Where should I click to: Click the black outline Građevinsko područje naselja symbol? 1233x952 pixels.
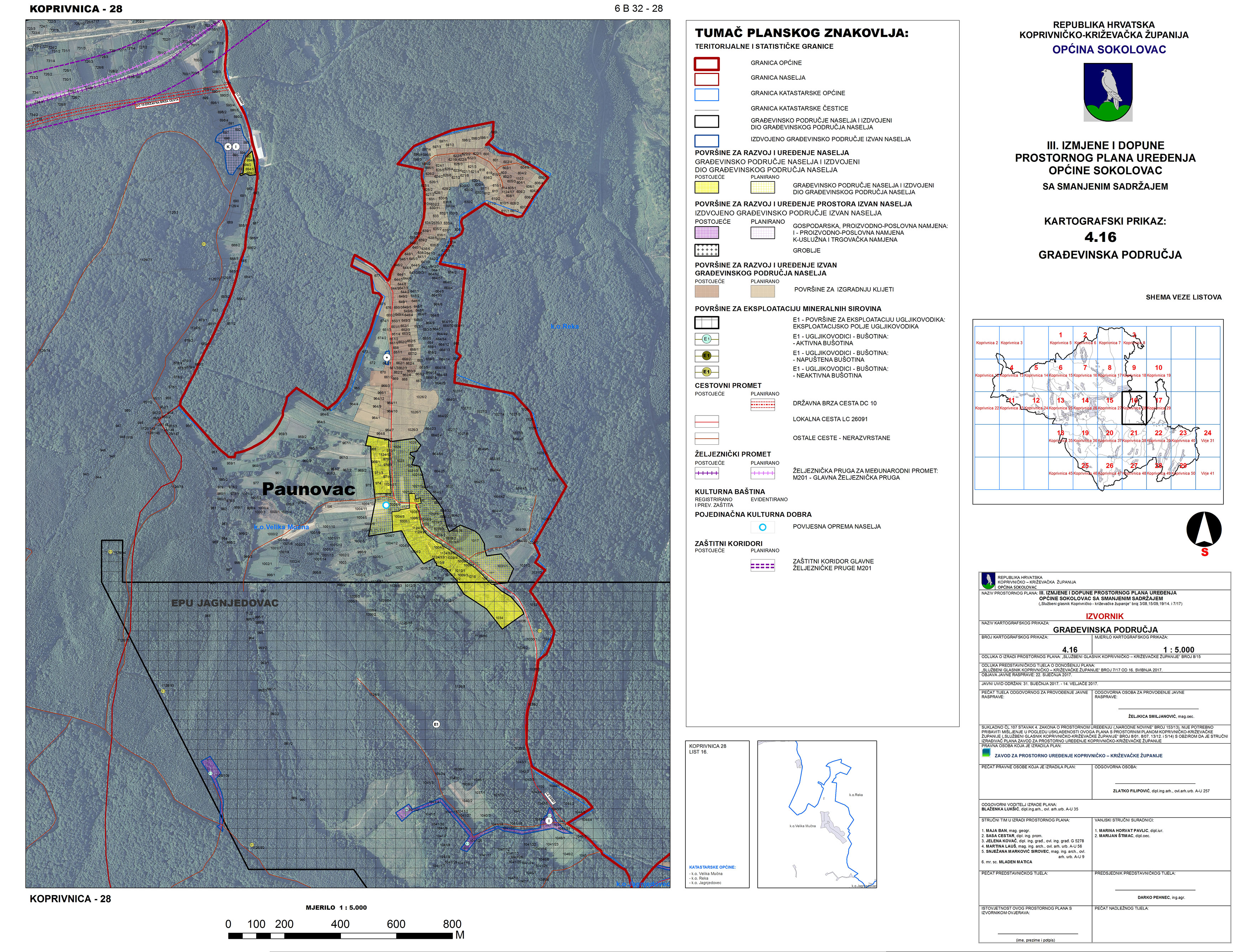coord(706,121)
